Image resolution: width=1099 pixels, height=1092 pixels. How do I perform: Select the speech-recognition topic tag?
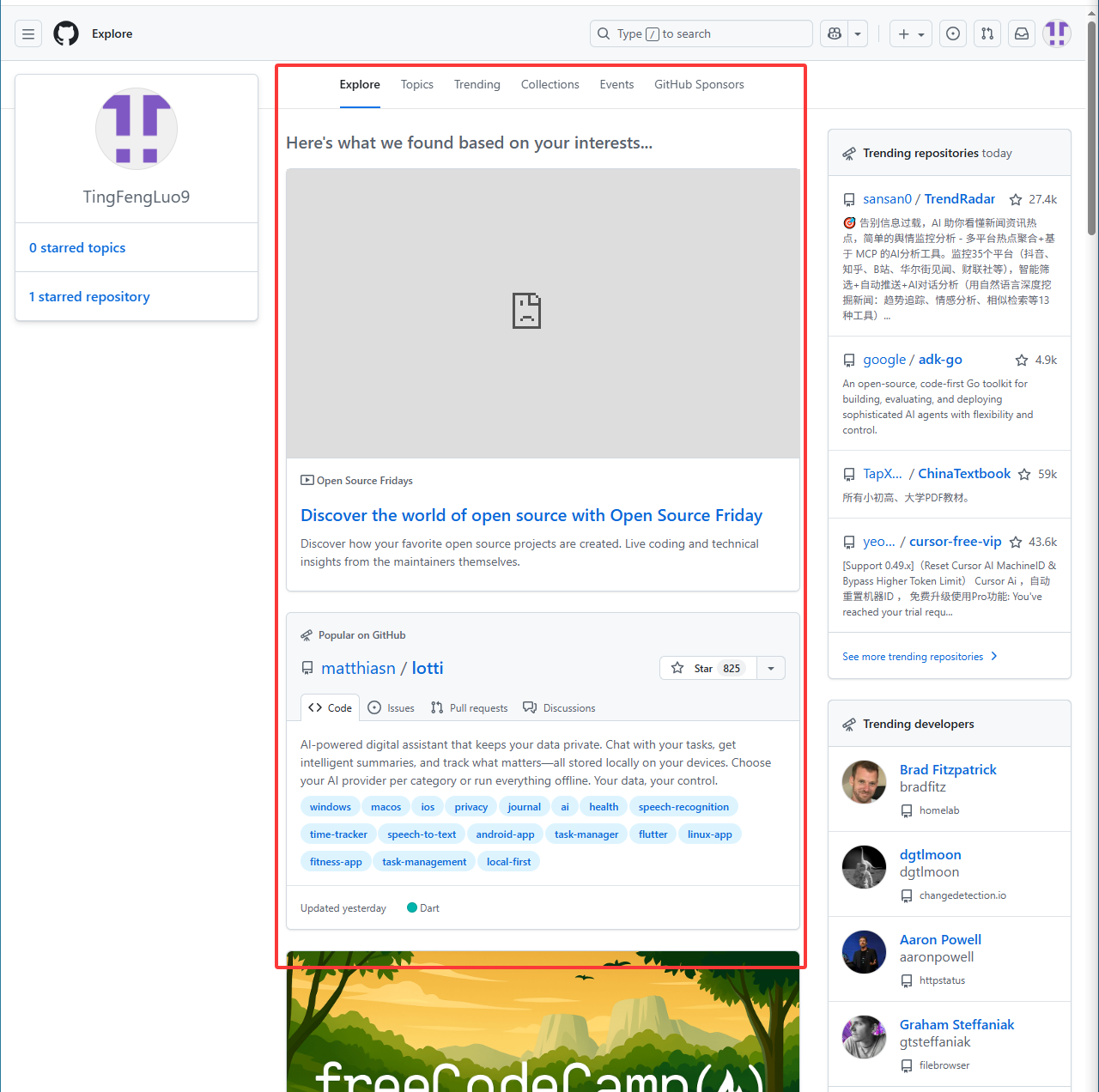[683, 807]
